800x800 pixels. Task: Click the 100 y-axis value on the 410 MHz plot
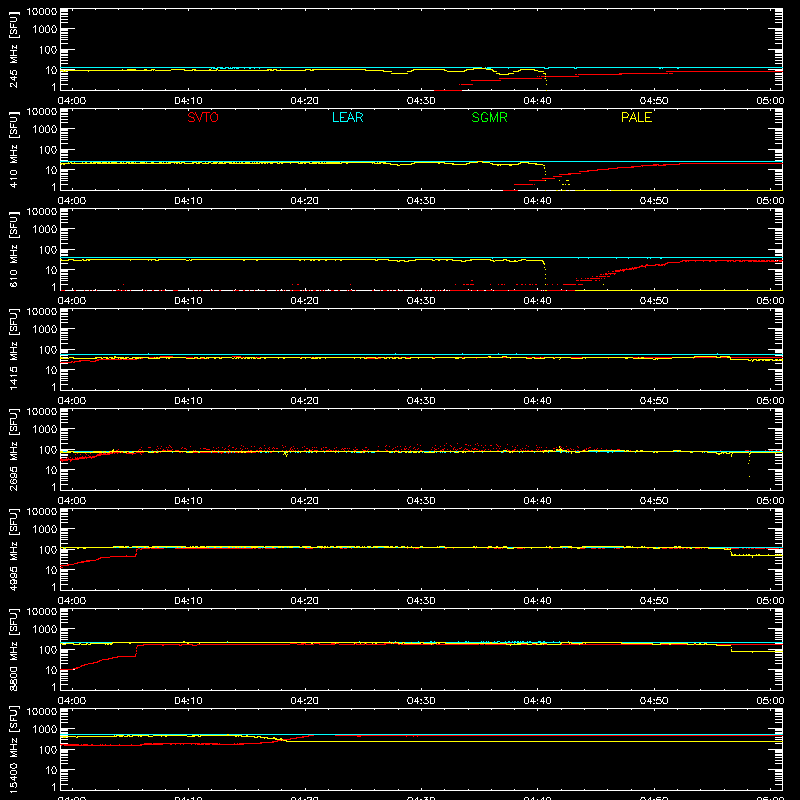pos(48,150)
